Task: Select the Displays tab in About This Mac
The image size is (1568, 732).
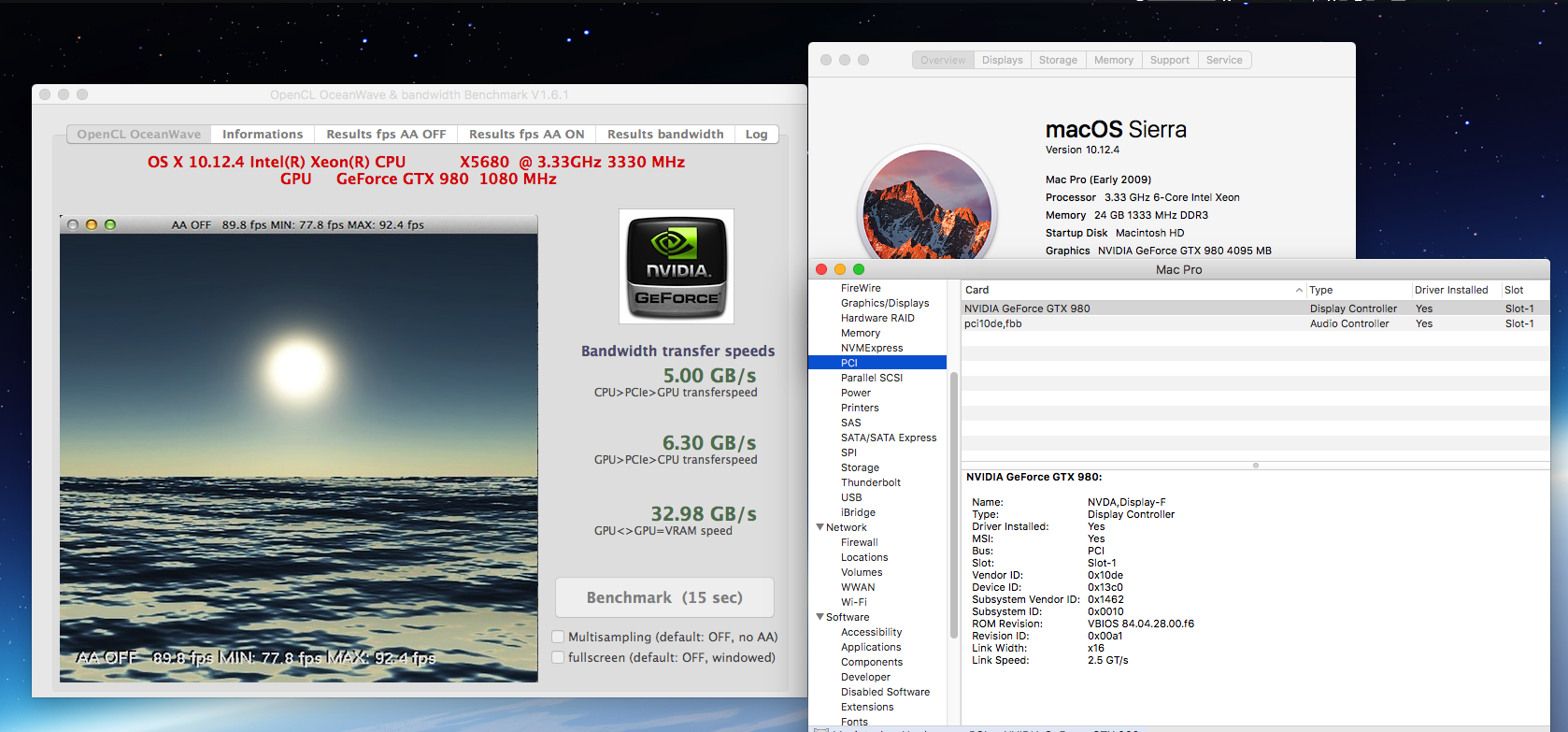Action: [1003, 60]
